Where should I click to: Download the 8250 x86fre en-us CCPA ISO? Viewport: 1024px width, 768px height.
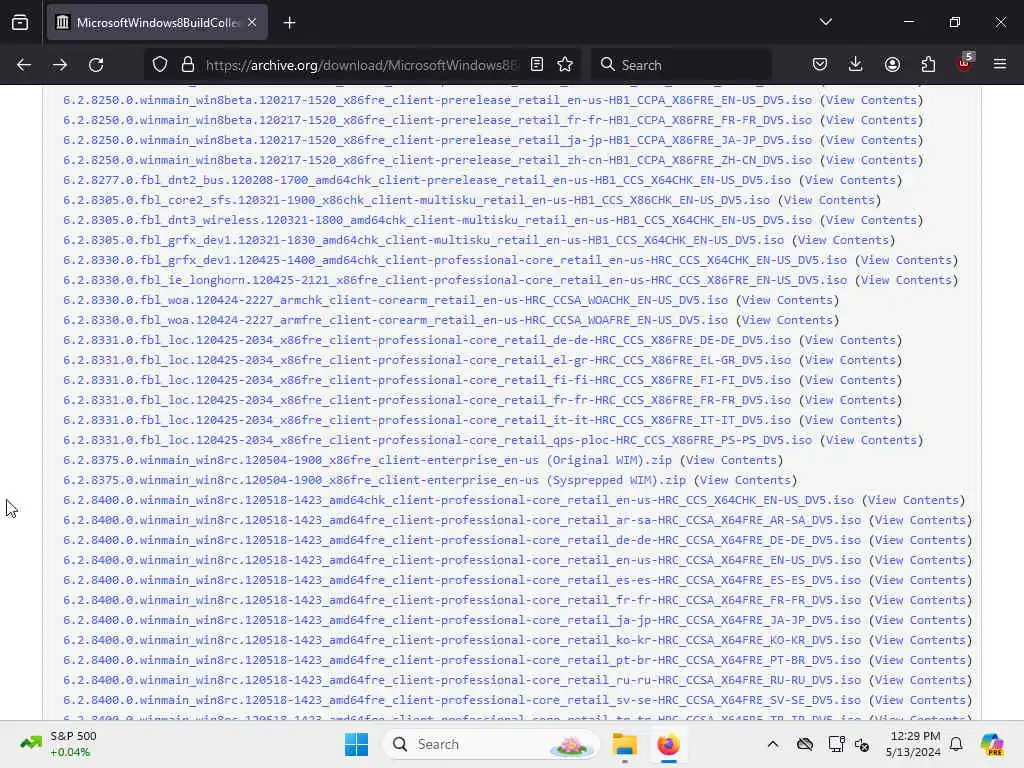(437, 100)
